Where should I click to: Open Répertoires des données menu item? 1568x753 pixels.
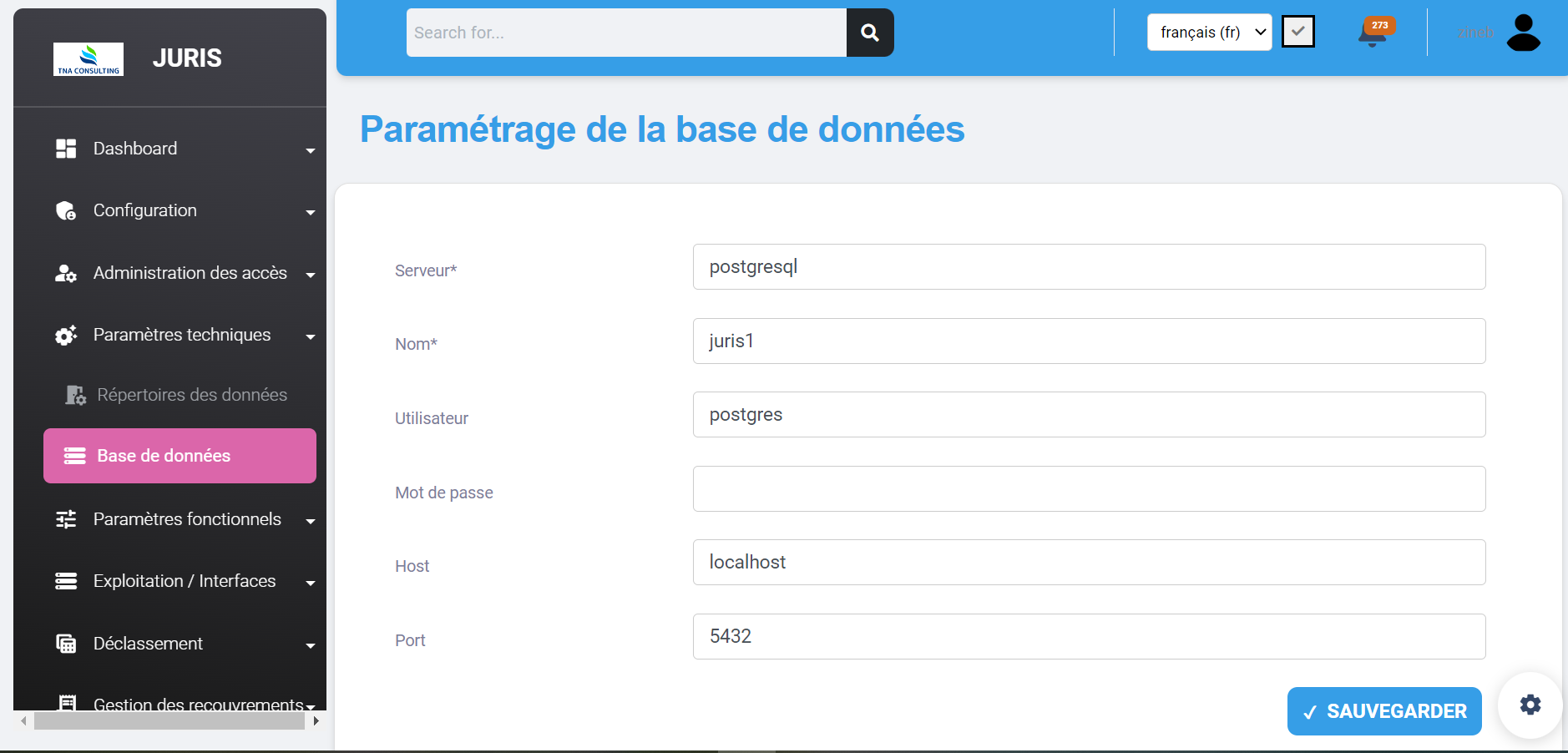191,395
